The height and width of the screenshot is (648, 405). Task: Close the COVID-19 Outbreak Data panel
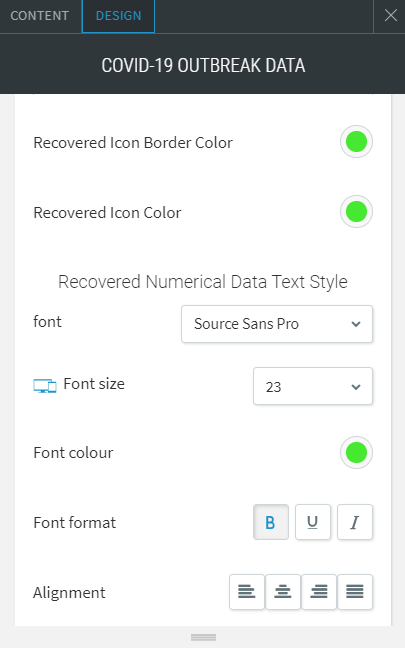tap(390, 16)
